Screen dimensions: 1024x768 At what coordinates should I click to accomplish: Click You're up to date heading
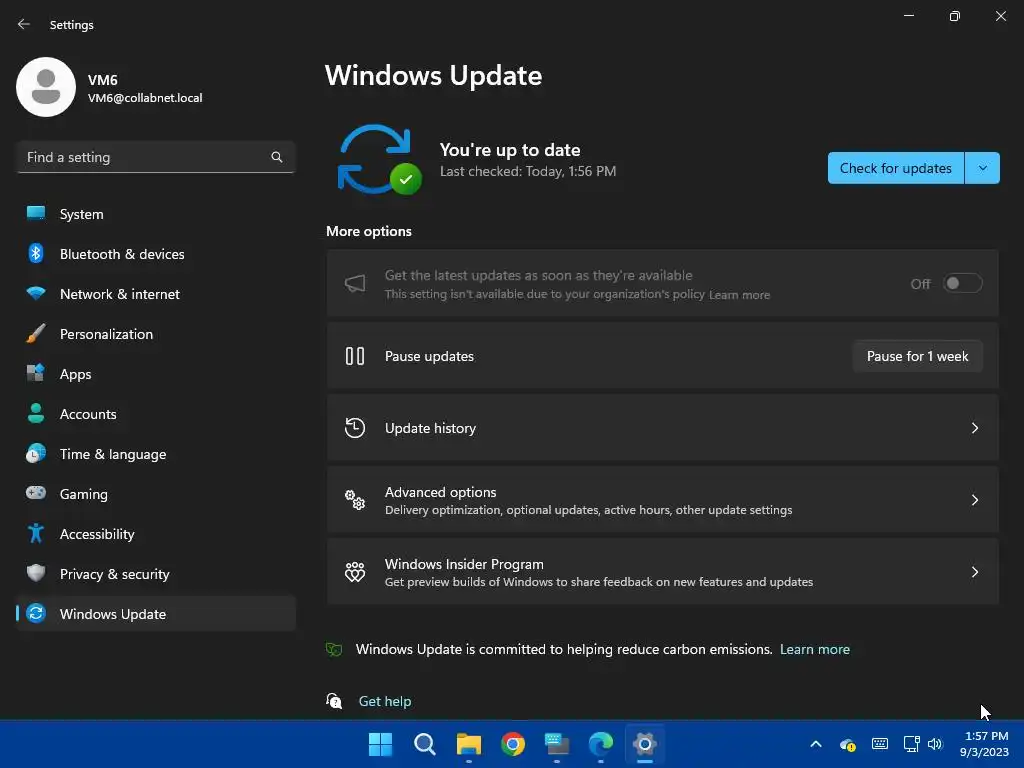510,150
